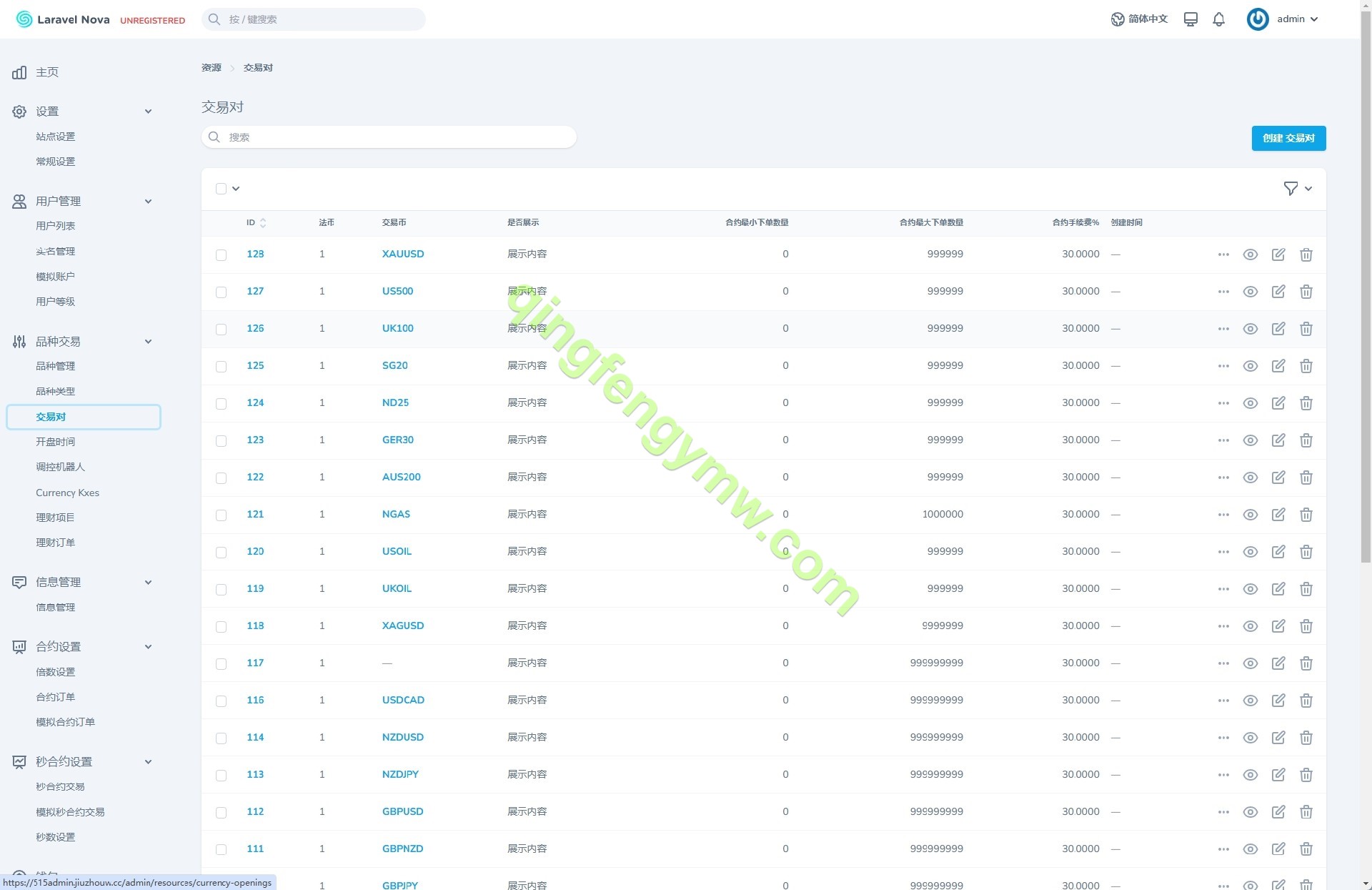Edit the UKOIL row

coord(1278,589)
